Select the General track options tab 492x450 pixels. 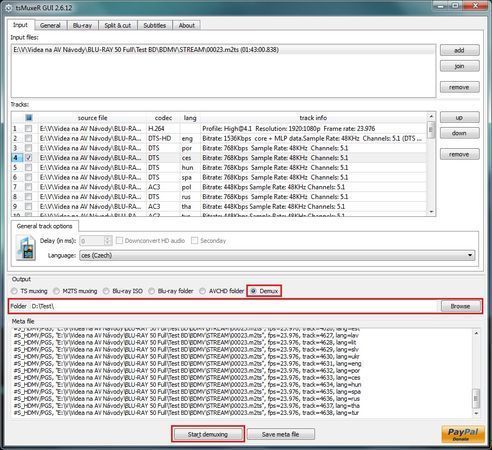[45, 226]
